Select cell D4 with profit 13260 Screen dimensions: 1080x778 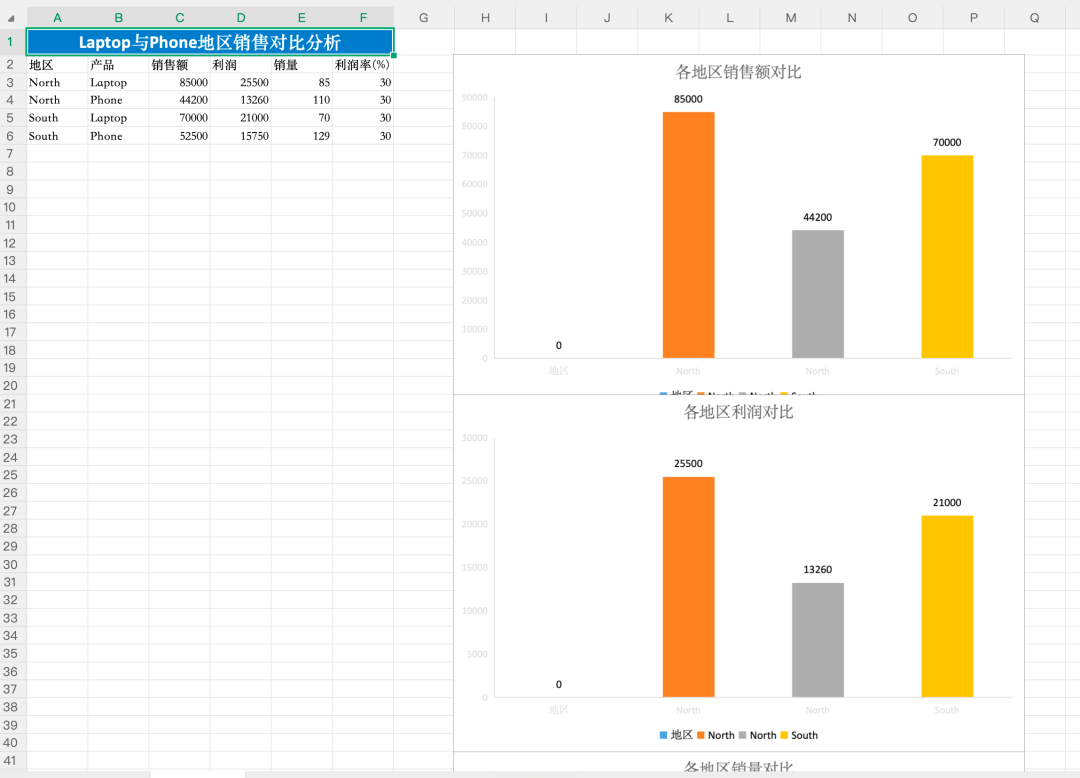pyautogui.click(x=240, y=100)
